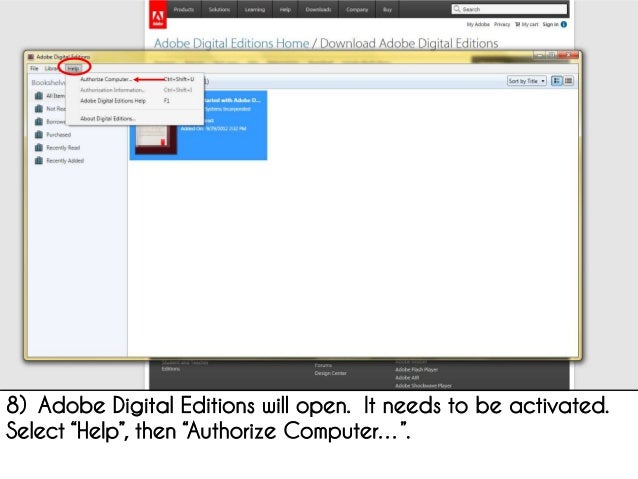Open the Help menu in Adobe Digital Editions
The width and height of the screenshot is (638, 479).
[73, 68]
